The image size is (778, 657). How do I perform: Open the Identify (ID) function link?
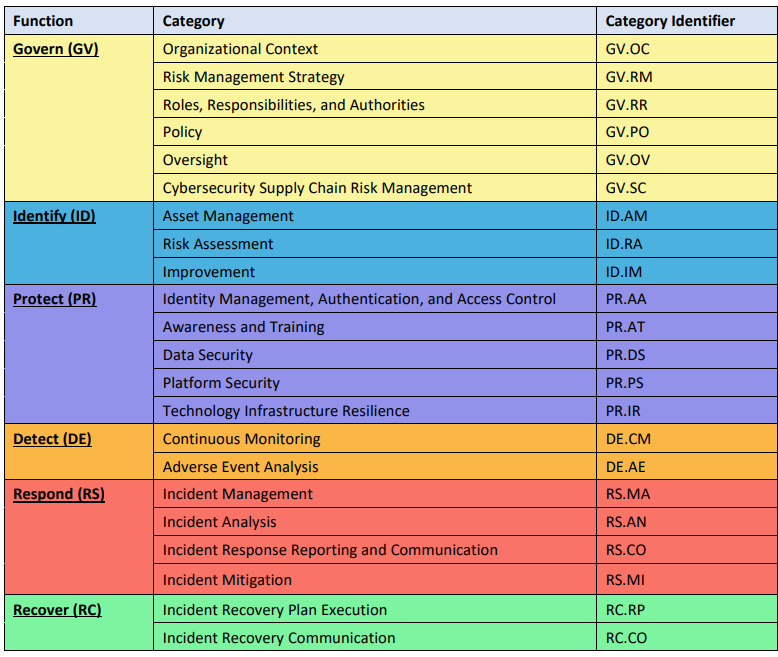[54, 216]
